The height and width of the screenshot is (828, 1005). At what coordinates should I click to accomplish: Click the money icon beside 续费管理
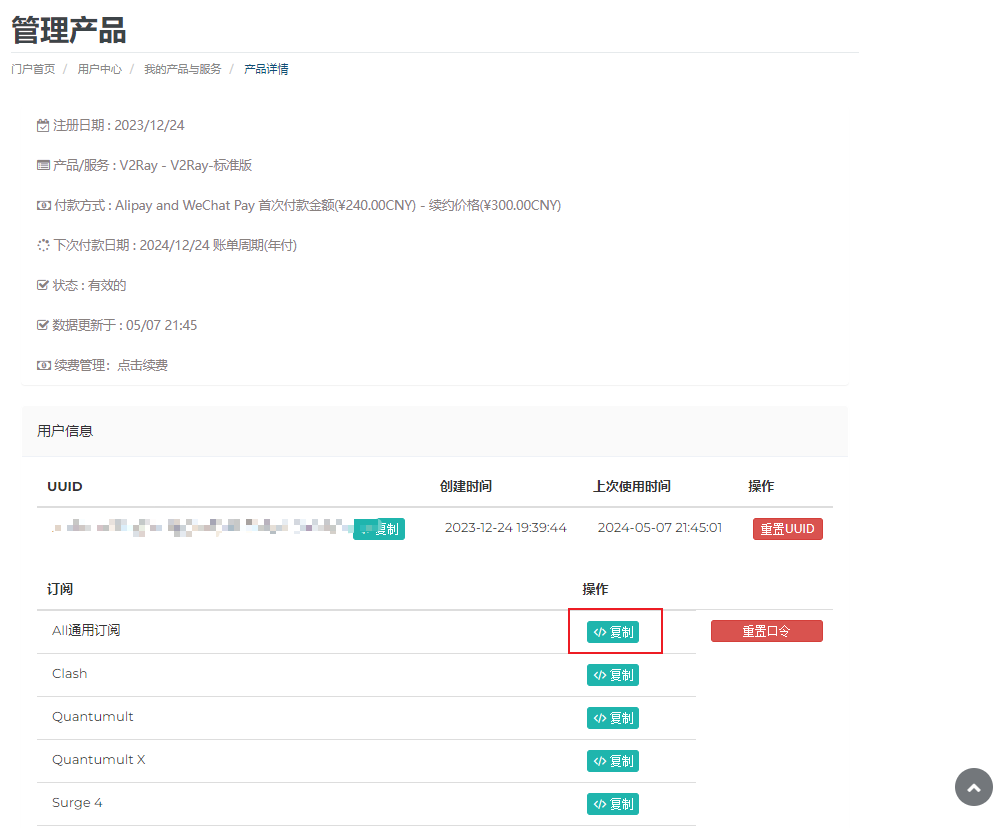point(43,366)
